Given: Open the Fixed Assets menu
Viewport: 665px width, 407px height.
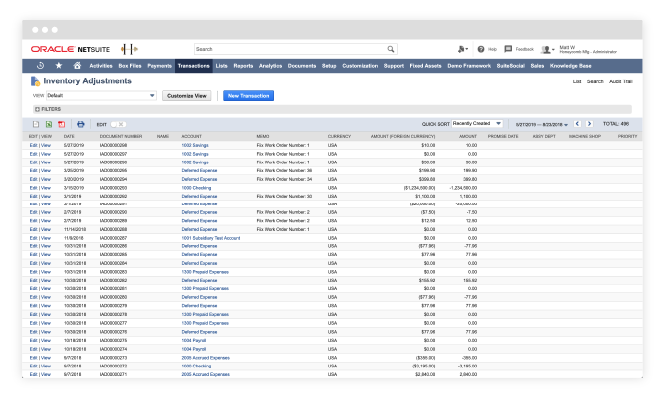Looking at the screenshot, I should tap(425, 66).
